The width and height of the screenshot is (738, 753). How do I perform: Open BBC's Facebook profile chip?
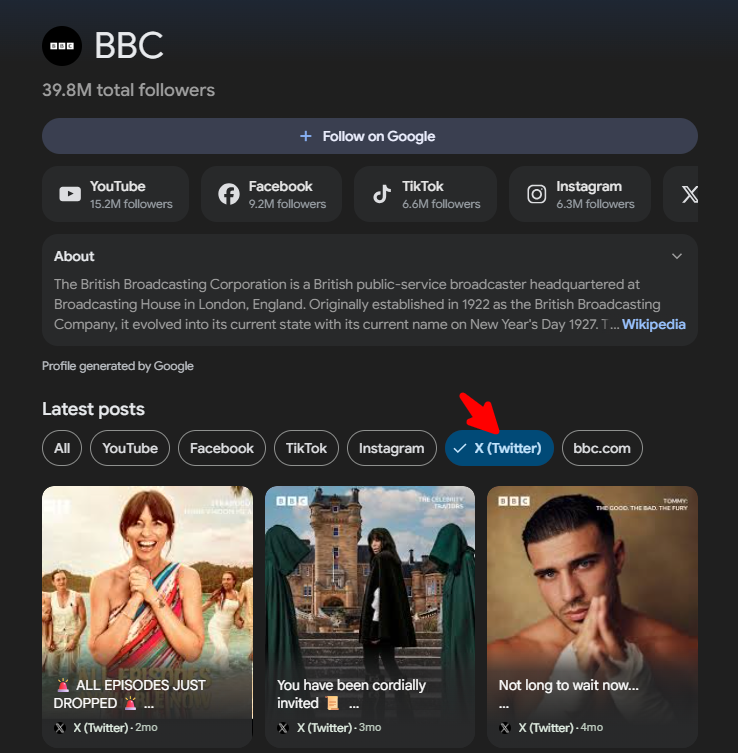[x=271, y=194]
